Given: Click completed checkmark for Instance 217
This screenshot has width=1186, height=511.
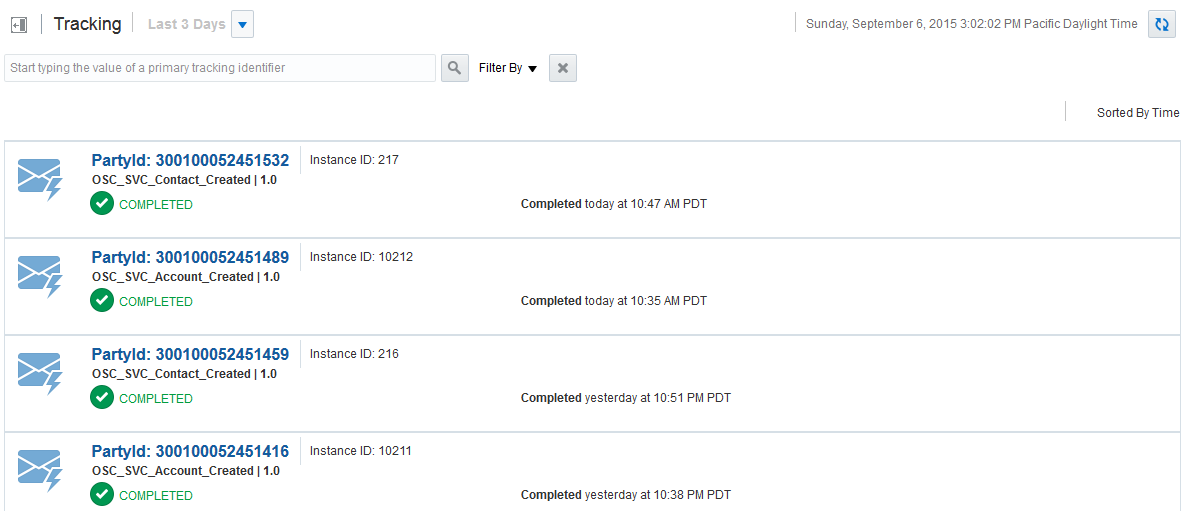Looking at the screenshot, I should (x=102, y=204).
